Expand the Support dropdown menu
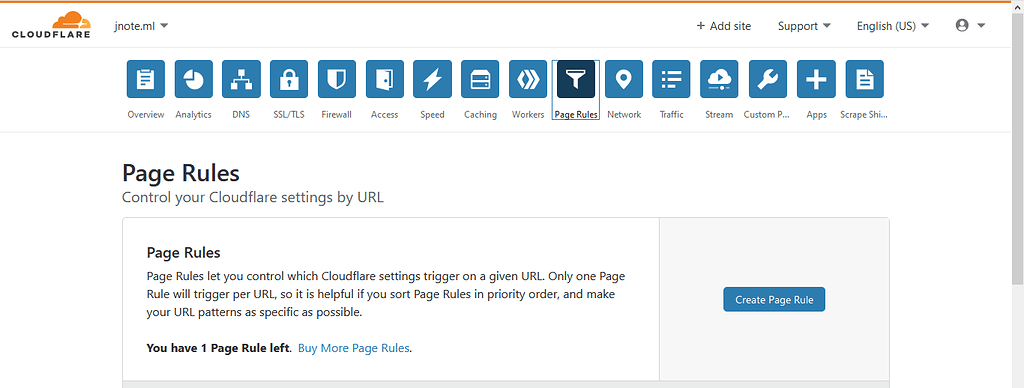 pos(804,26)
